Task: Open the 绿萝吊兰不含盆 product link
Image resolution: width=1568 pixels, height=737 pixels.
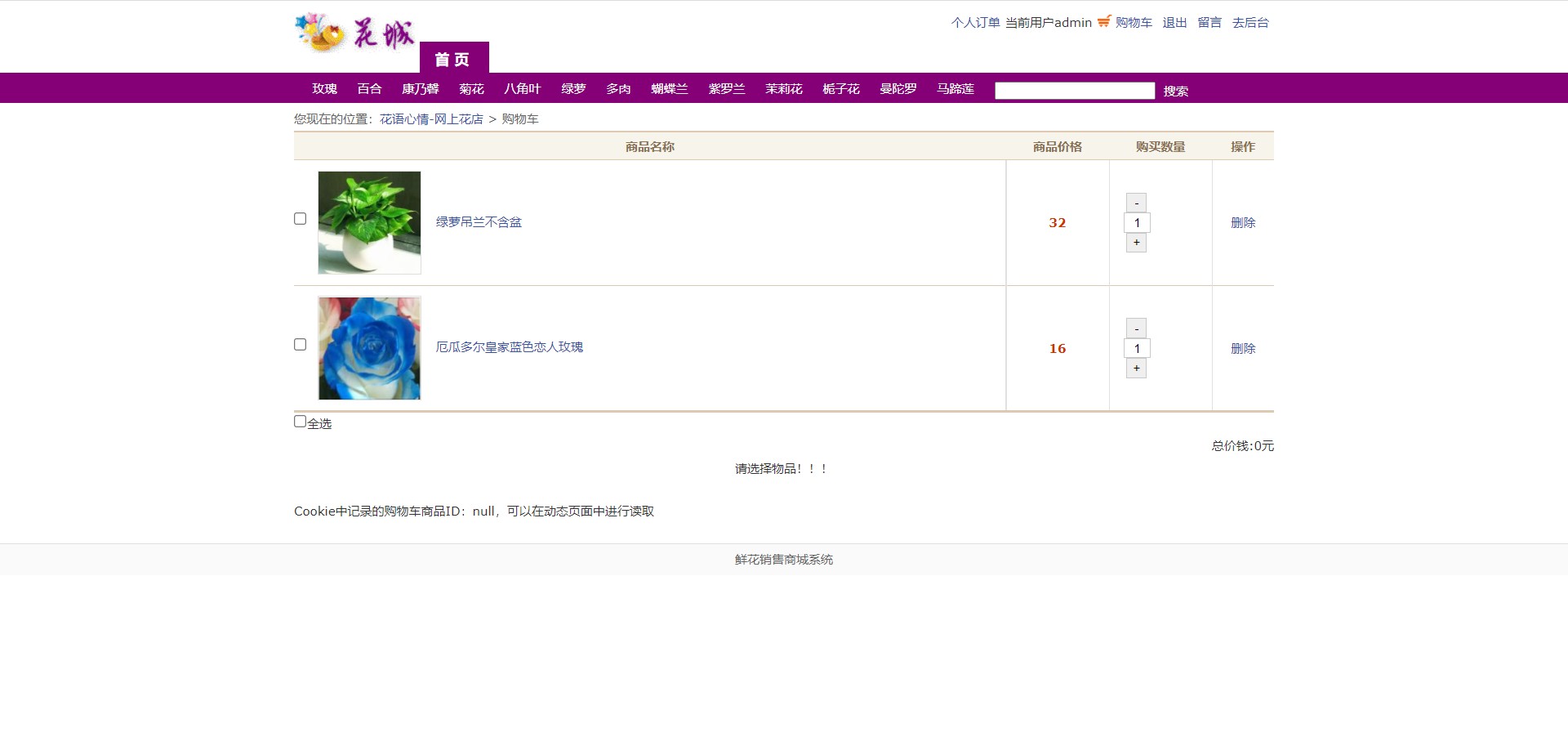Action: (479, 222)
